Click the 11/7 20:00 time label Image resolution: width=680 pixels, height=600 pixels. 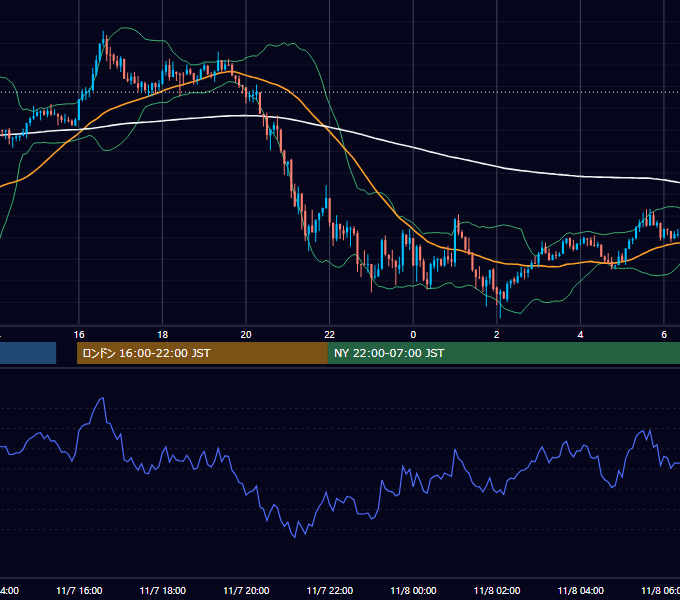point(246,590)
